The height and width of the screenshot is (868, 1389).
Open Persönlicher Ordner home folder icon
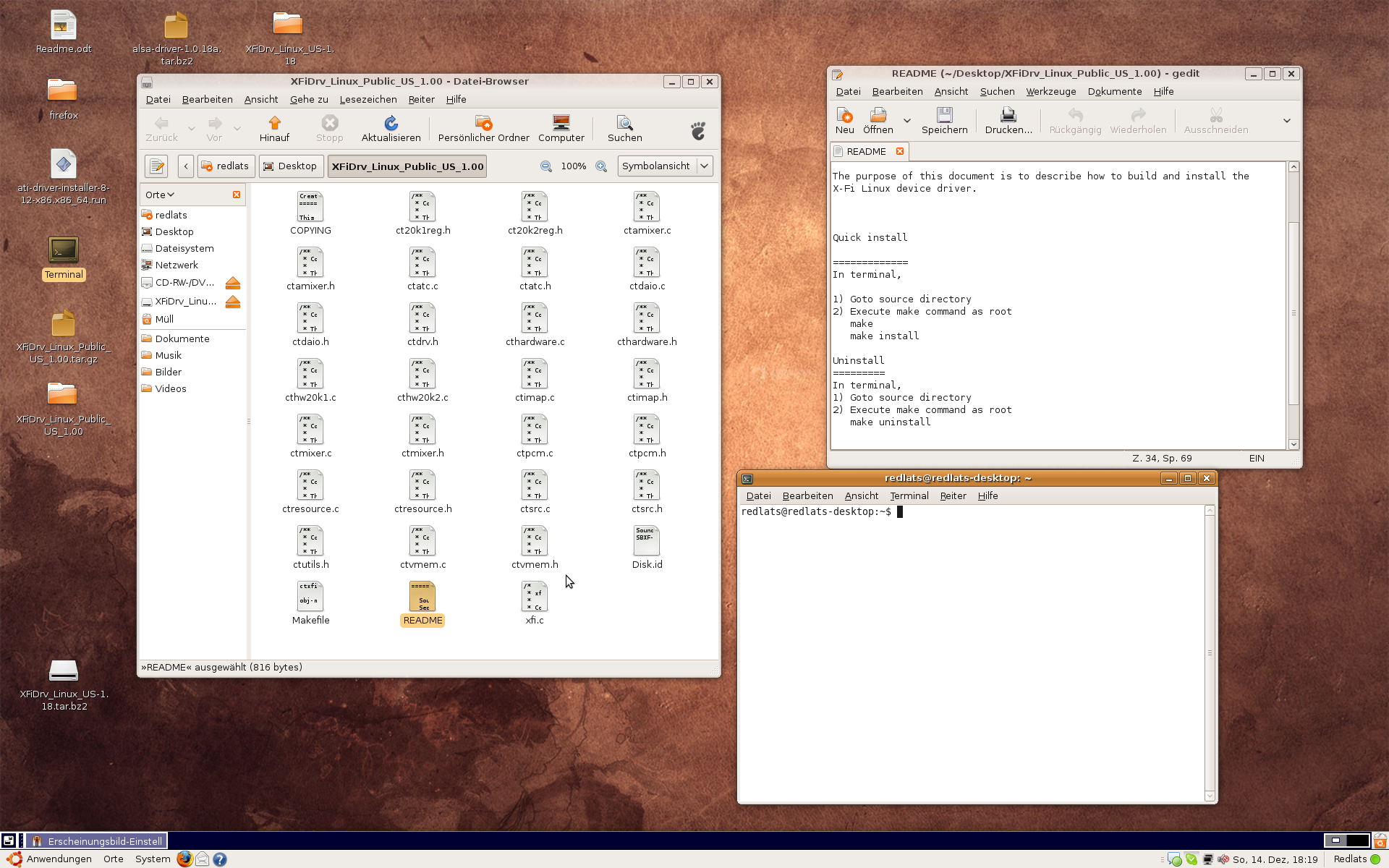pyautogui.click(x=483, y=123)
